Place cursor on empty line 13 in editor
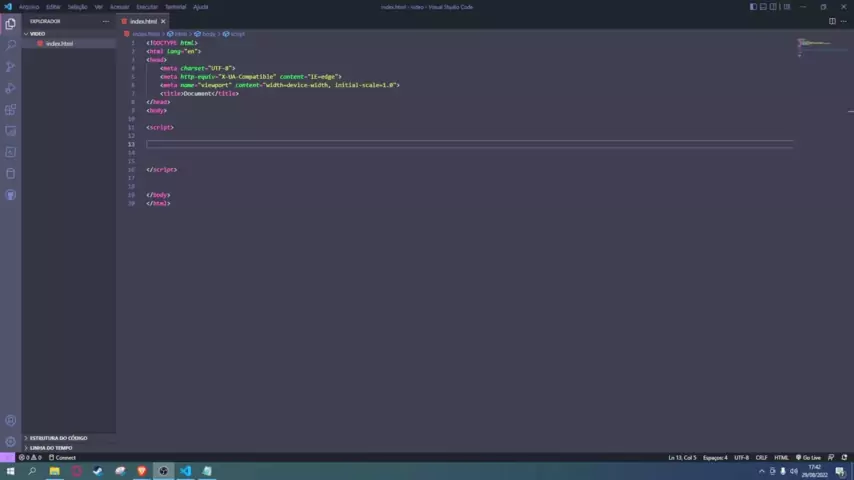The width and height of the screenshot is (854, 480). click(469, 144)
